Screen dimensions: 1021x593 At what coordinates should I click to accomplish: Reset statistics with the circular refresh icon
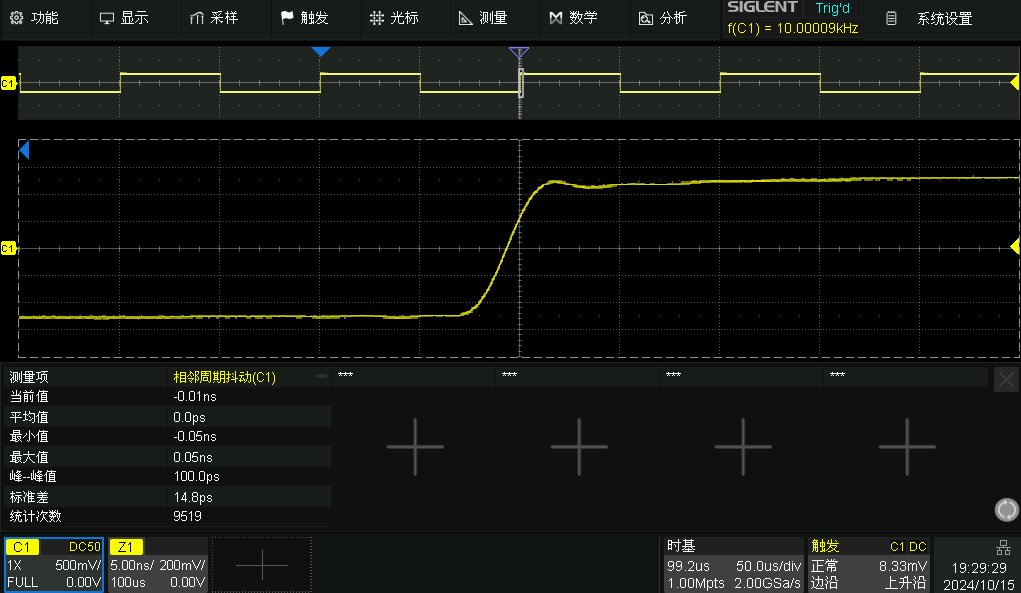(x=1007, y=510)
